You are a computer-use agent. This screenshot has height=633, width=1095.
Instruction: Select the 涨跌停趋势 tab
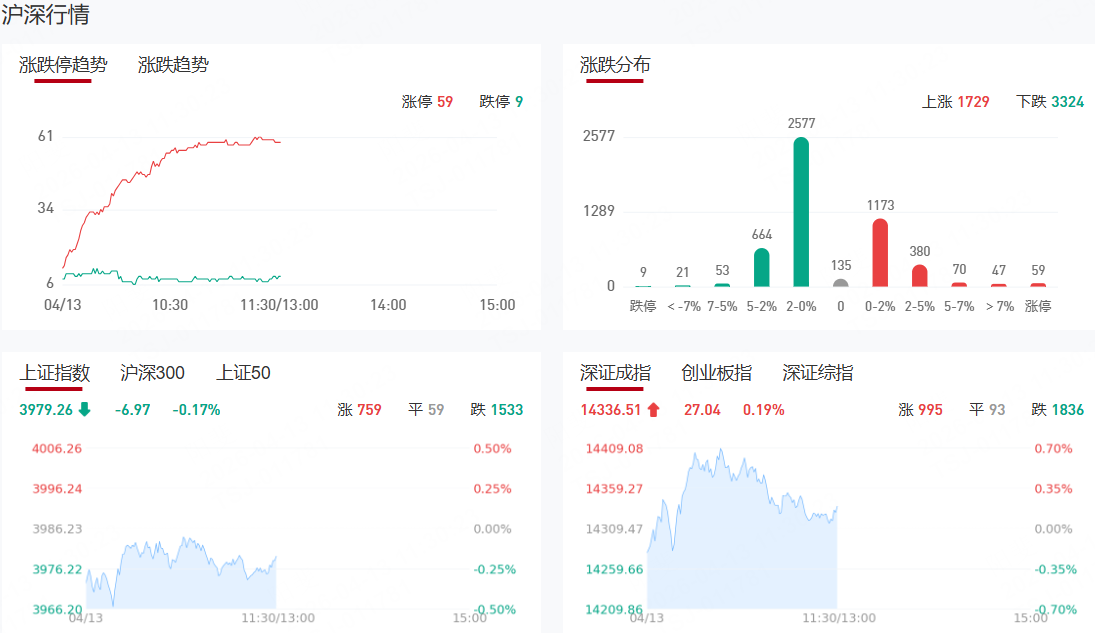tap(63, 65)
